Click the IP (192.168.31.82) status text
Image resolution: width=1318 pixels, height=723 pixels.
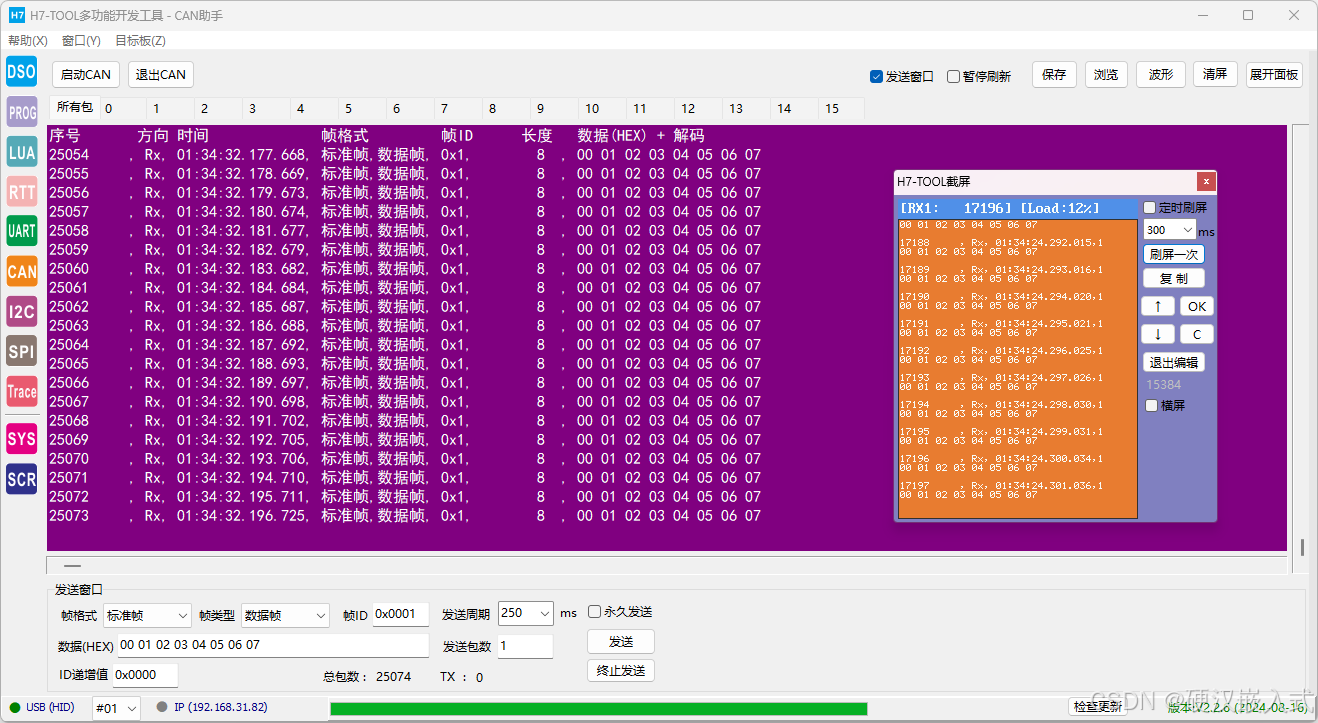coord(221,707)
